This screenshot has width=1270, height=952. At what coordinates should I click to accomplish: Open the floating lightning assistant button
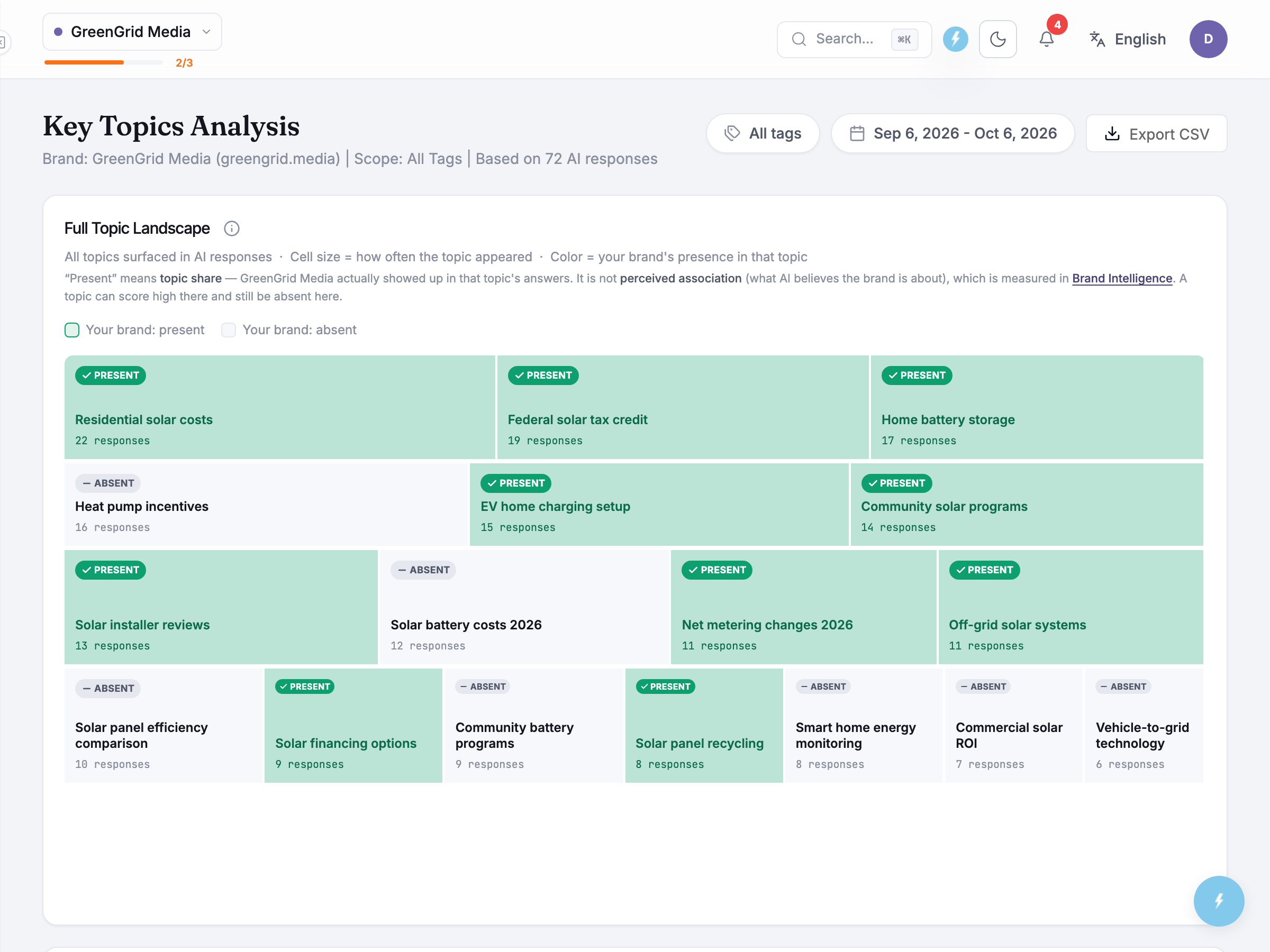[1218, 900]
